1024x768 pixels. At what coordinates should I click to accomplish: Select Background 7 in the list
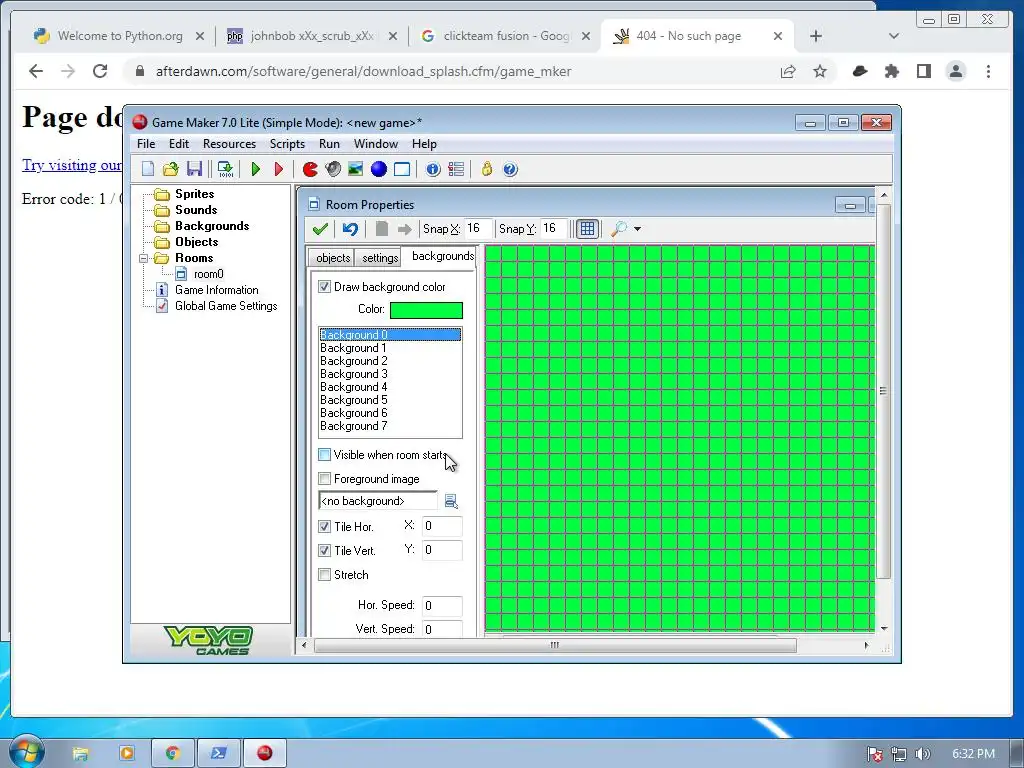[x=390, y=426]
